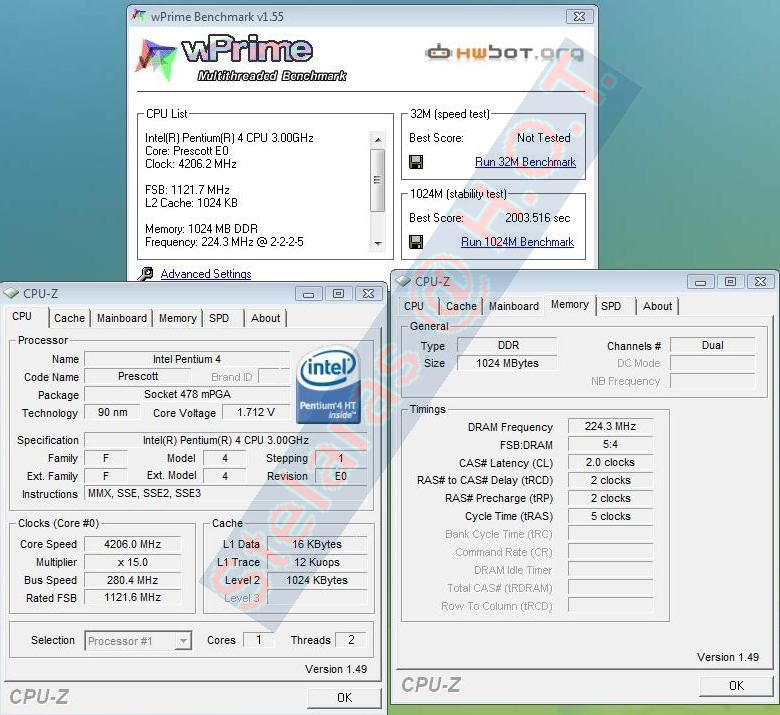This screenshot has height=715, width=780.
Task: Click the CAS# Latency value 2.0 clocks
Action: (x=610, y=462)
